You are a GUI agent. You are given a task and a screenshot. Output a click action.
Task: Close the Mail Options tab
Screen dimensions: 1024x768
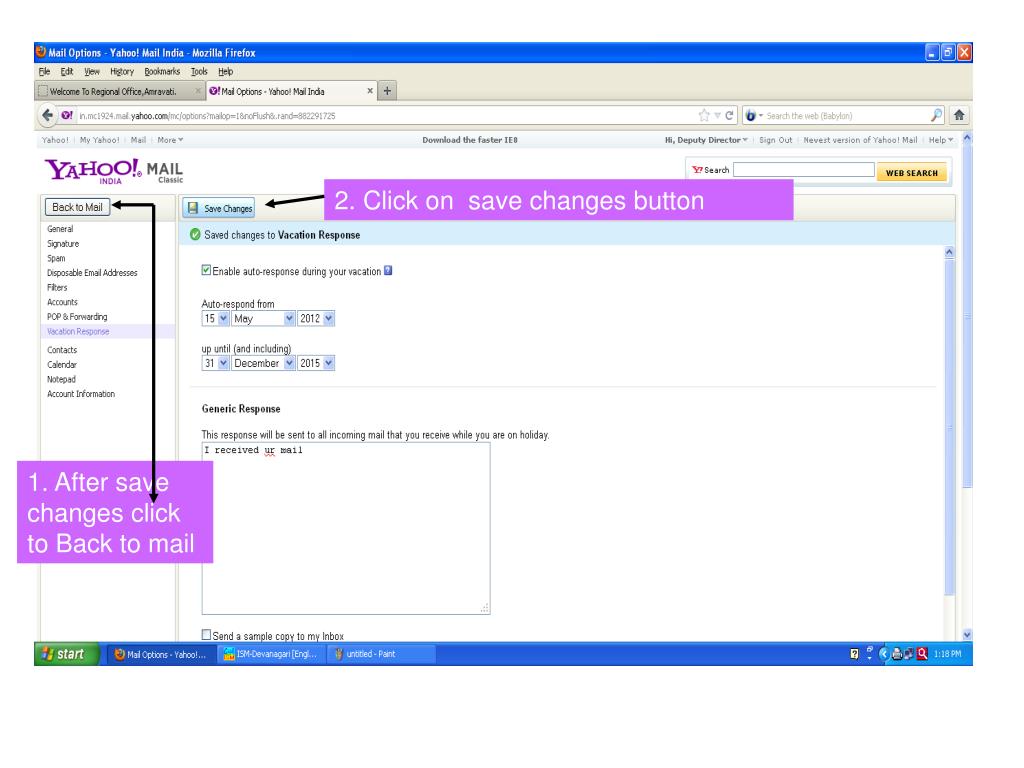370,91
